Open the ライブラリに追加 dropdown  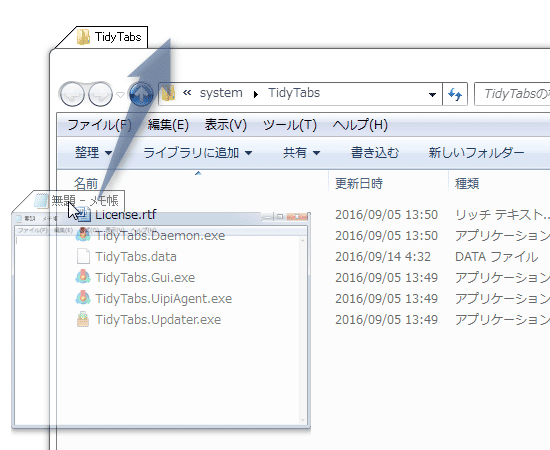click(197, 153)
